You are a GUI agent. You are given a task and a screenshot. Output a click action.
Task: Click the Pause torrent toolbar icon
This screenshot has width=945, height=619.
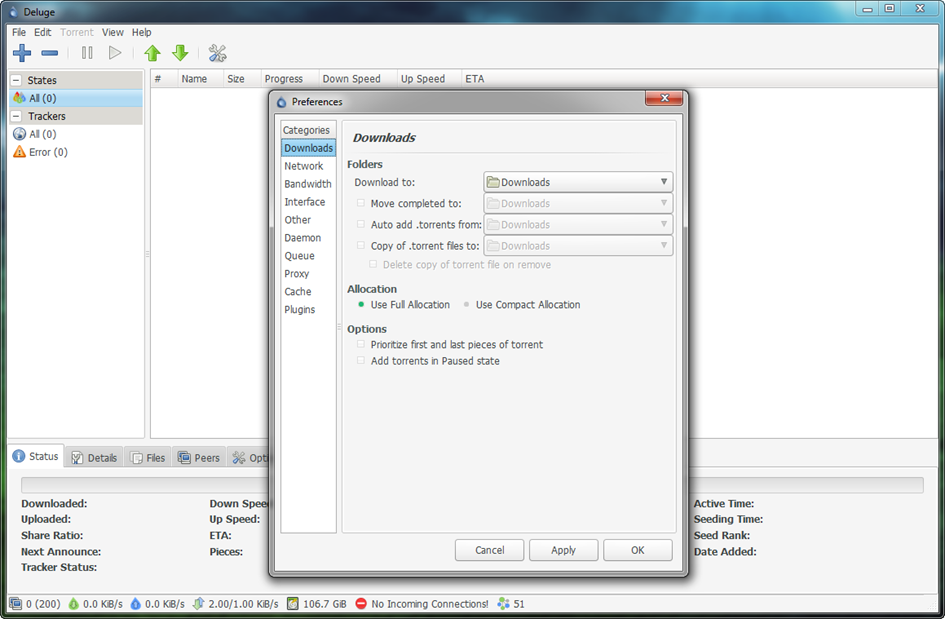pyautogui.click(x=87, y=53)
